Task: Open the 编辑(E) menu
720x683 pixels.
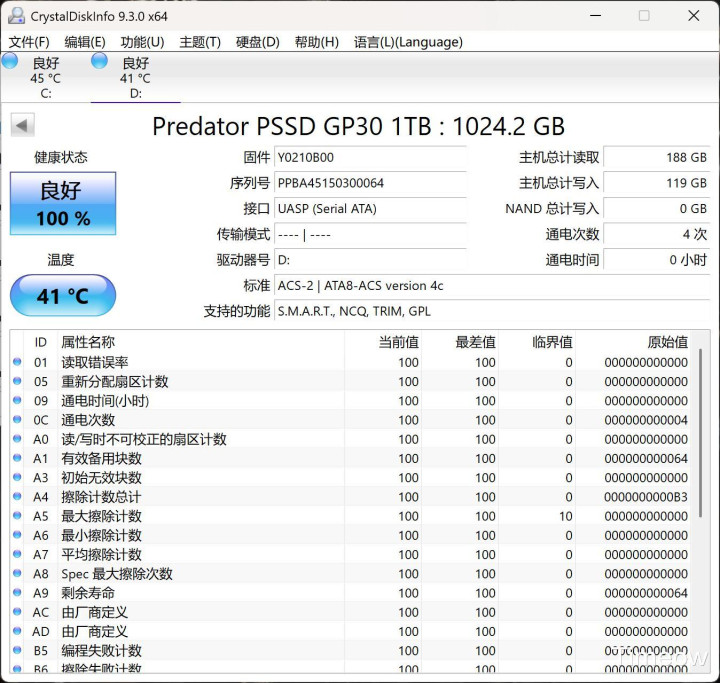Action: coord(85,42)
